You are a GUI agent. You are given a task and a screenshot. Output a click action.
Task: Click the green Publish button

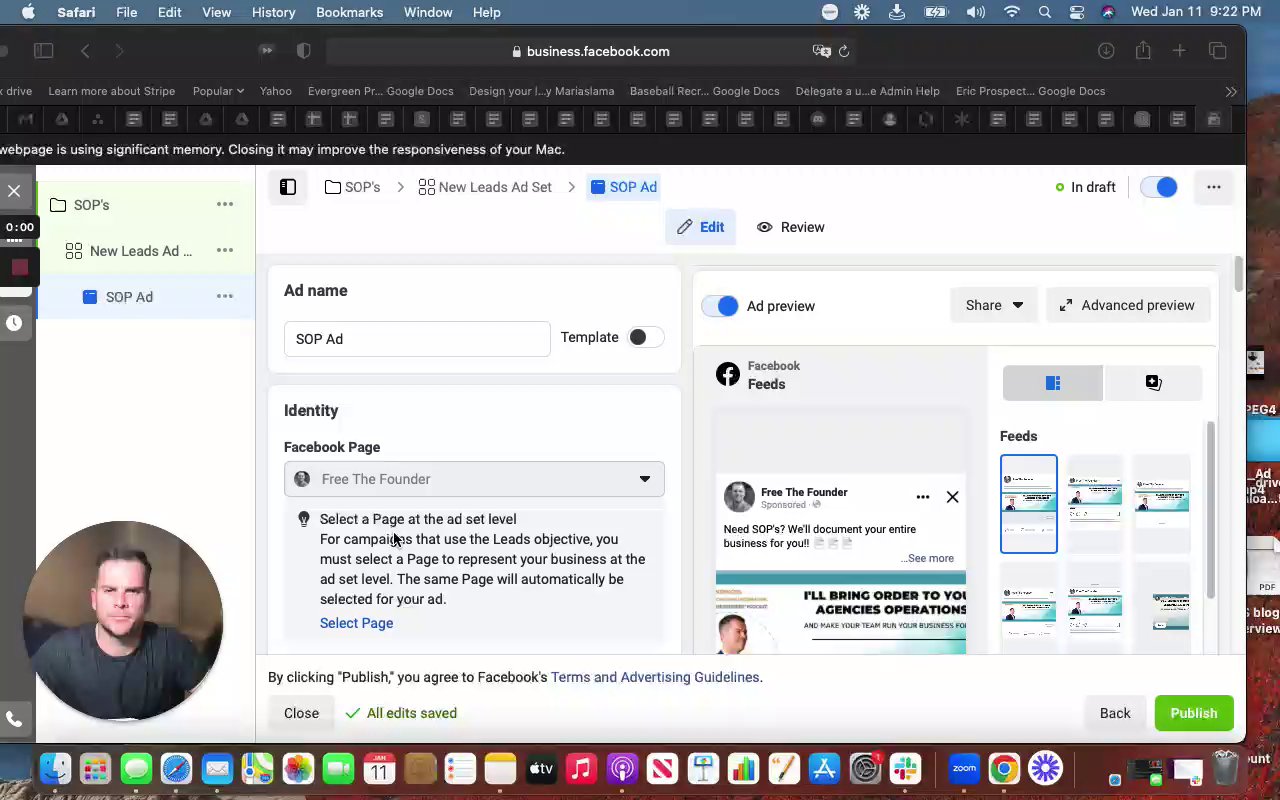tap(1194, 713)
